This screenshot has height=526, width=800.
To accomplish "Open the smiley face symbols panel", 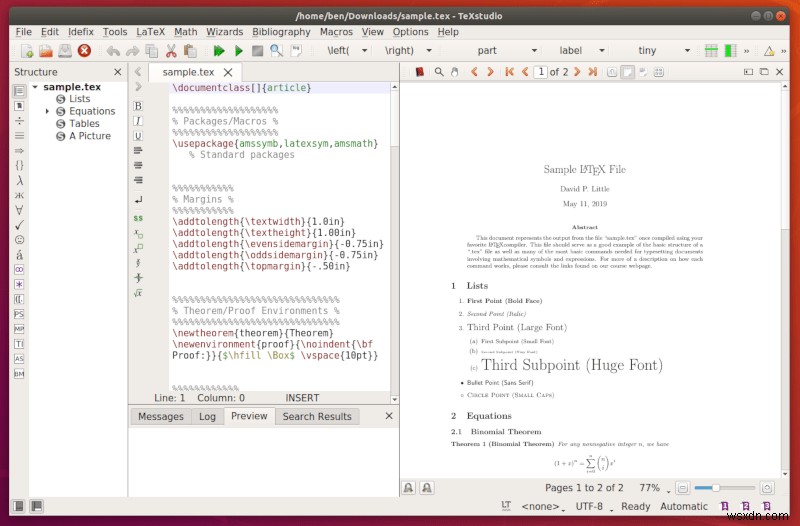I will coord(19,240).
